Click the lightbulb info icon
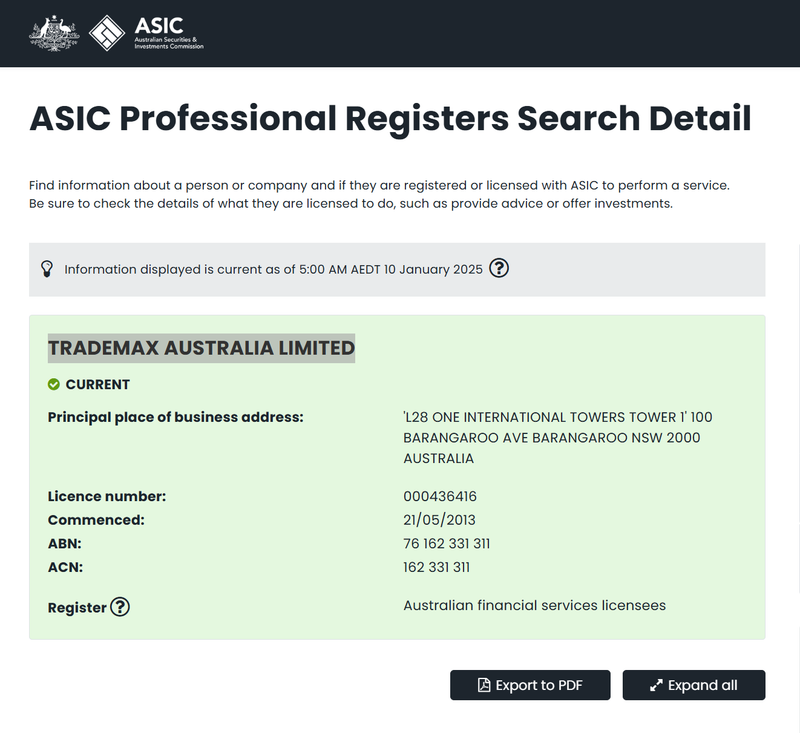Image resolution: width=800 pixels, height=733 pixels. (47, 269)
